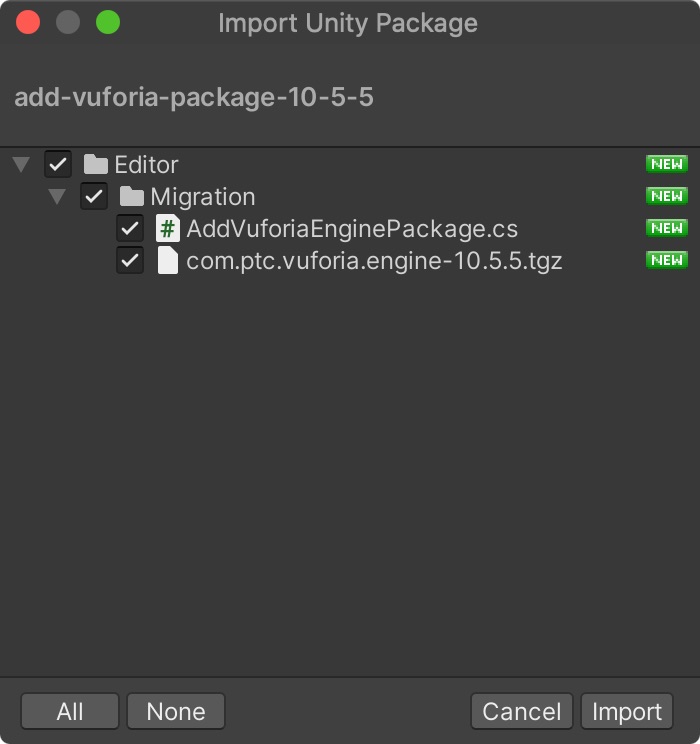700x744 pixels.
Task: Click the Migration folder icon
Action: (132, 196)
